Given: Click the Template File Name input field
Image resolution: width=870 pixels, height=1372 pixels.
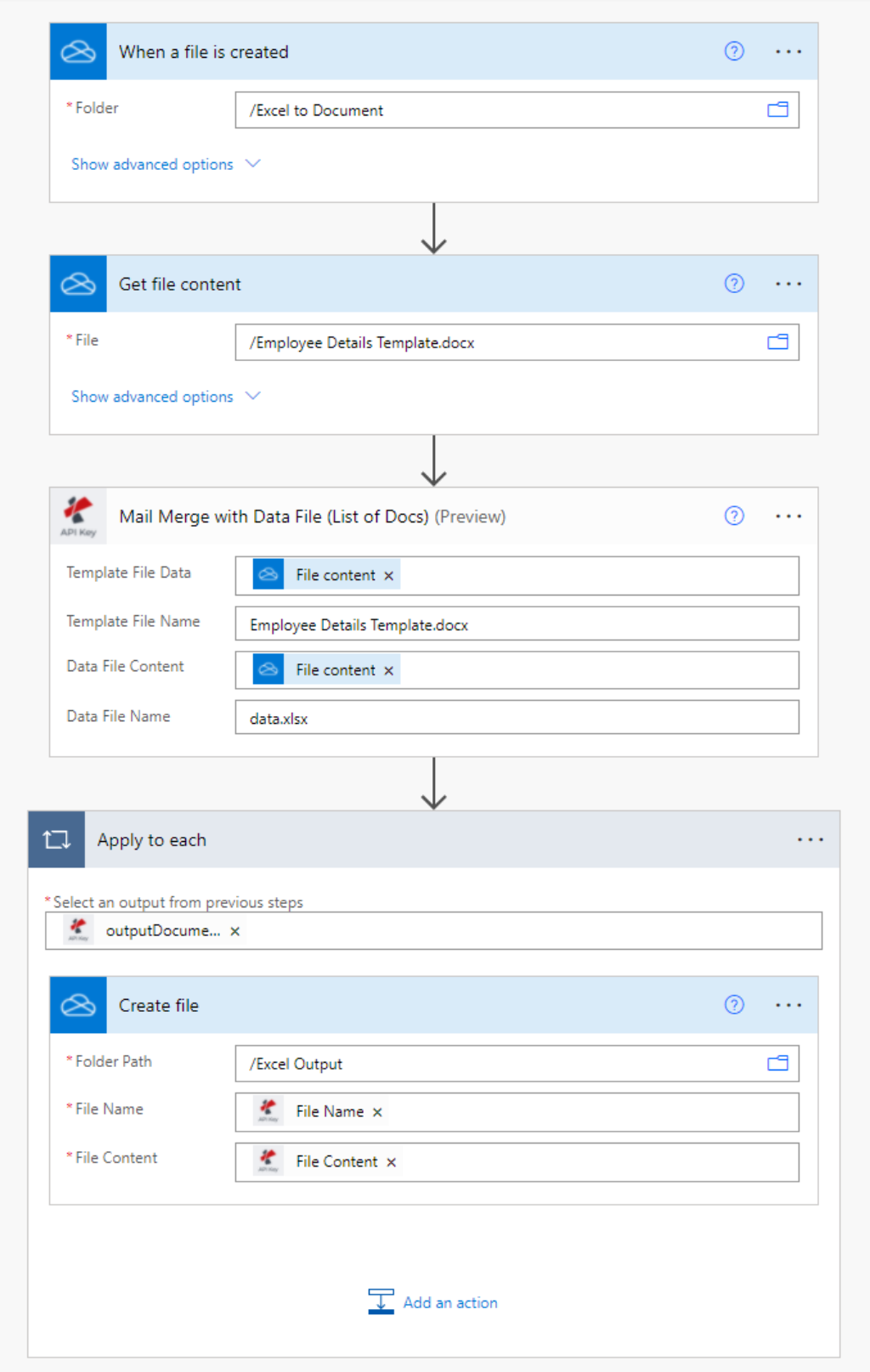Looking at the screenshot, I should 517,624.
